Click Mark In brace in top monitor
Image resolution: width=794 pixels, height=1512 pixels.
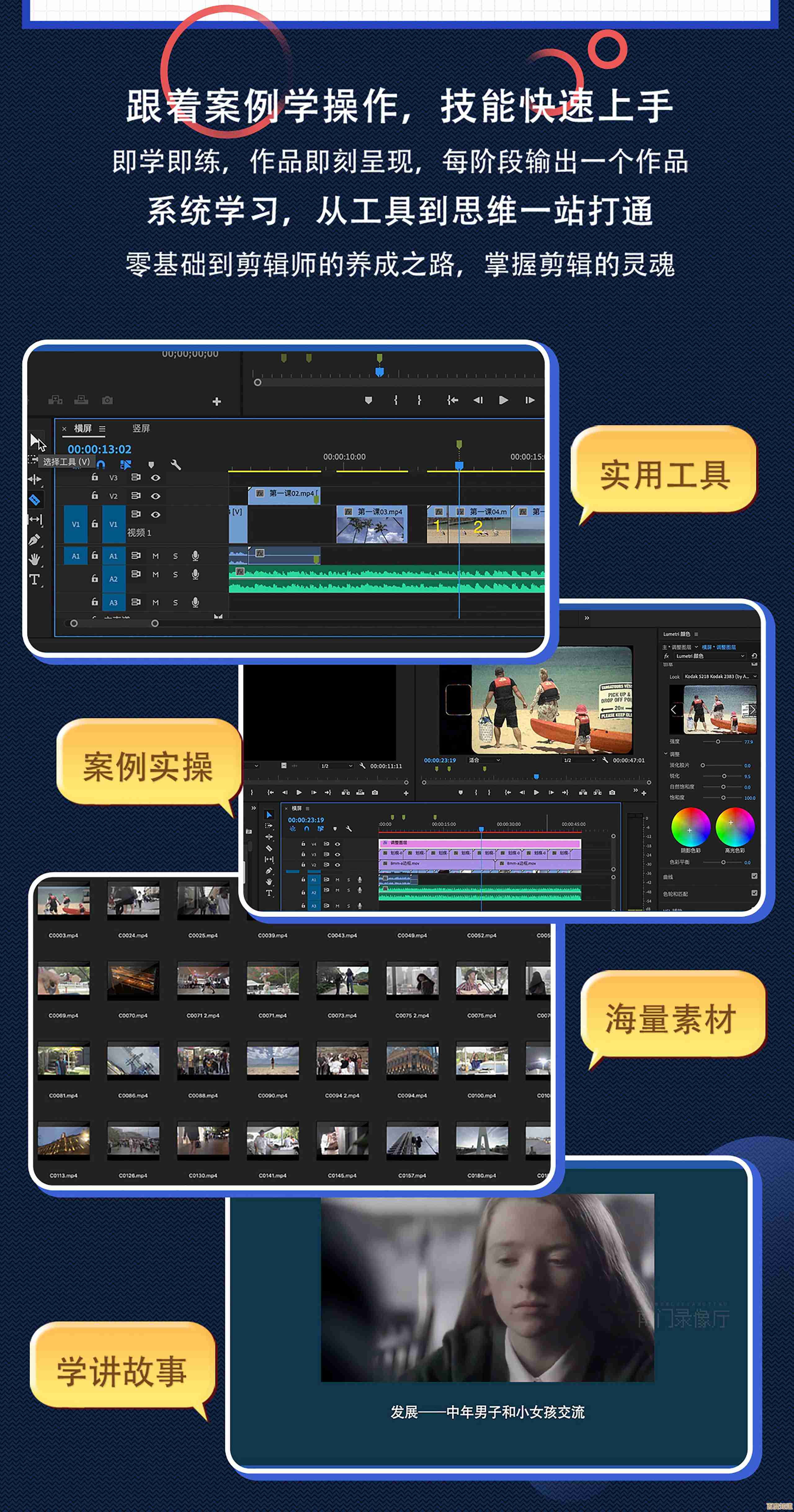(x=396, y=400)
